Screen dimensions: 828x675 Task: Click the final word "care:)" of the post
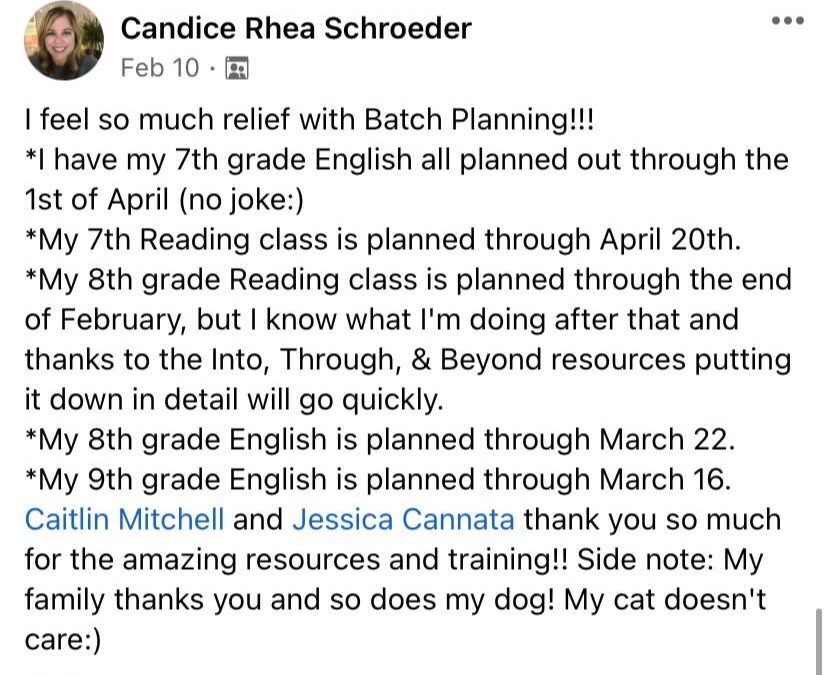tap(63, 640)
